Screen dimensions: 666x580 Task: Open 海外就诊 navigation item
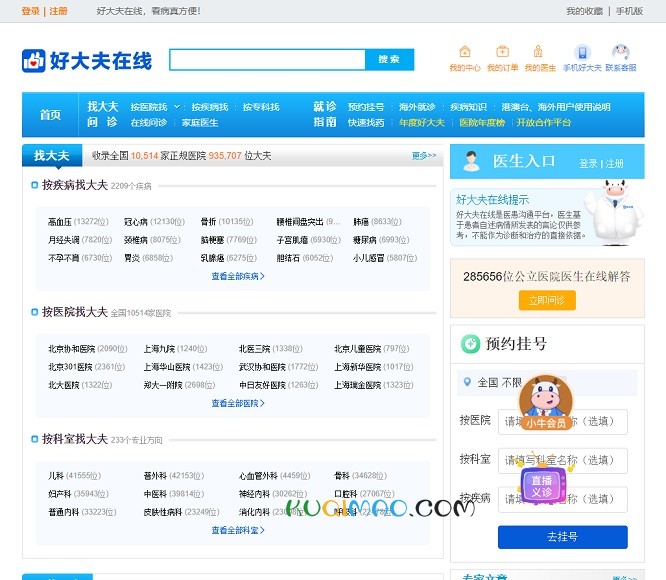pyautogui.click(x=417, y=107)
